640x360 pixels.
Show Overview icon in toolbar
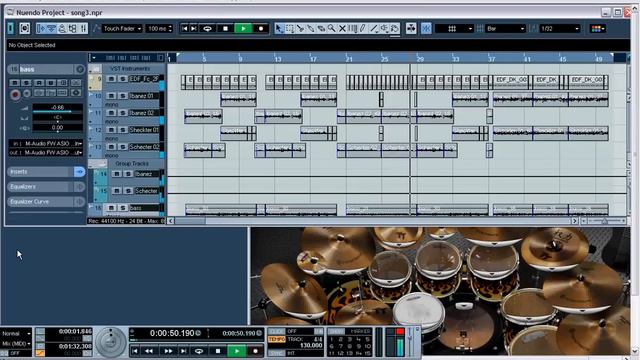(62, 29)
